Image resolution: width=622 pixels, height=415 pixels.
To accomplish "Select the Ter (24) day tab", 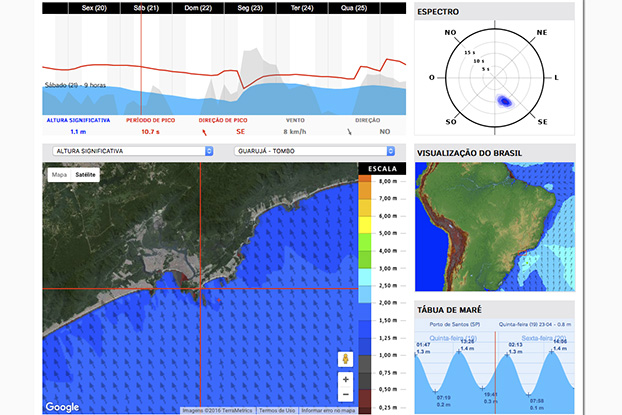I will pyautogui.click(x=302, y=8).
